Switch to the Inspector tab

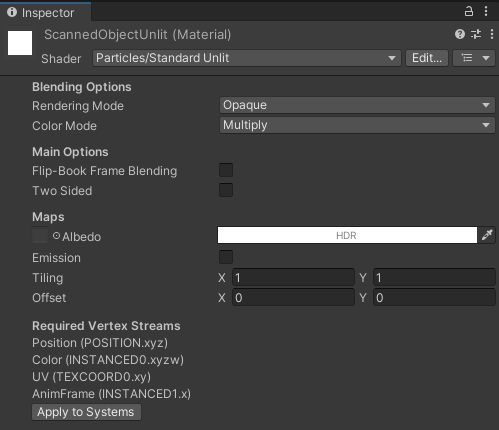click(x=45, y=12)
